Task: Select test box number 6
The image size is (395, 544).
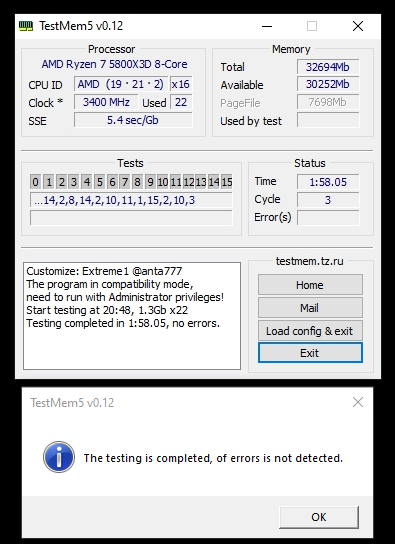Action: (112, 182)
